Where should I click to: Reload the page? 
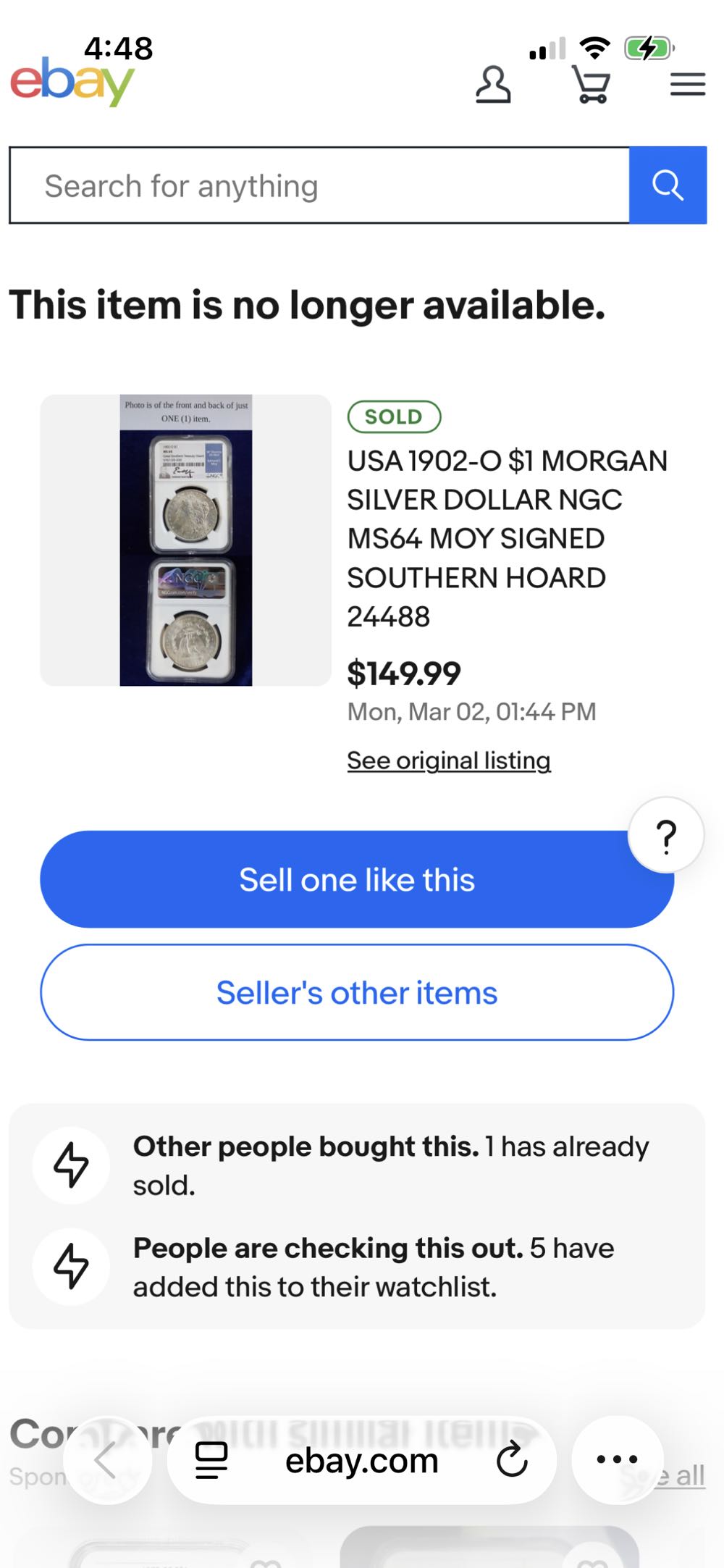tap(512, 1459)
